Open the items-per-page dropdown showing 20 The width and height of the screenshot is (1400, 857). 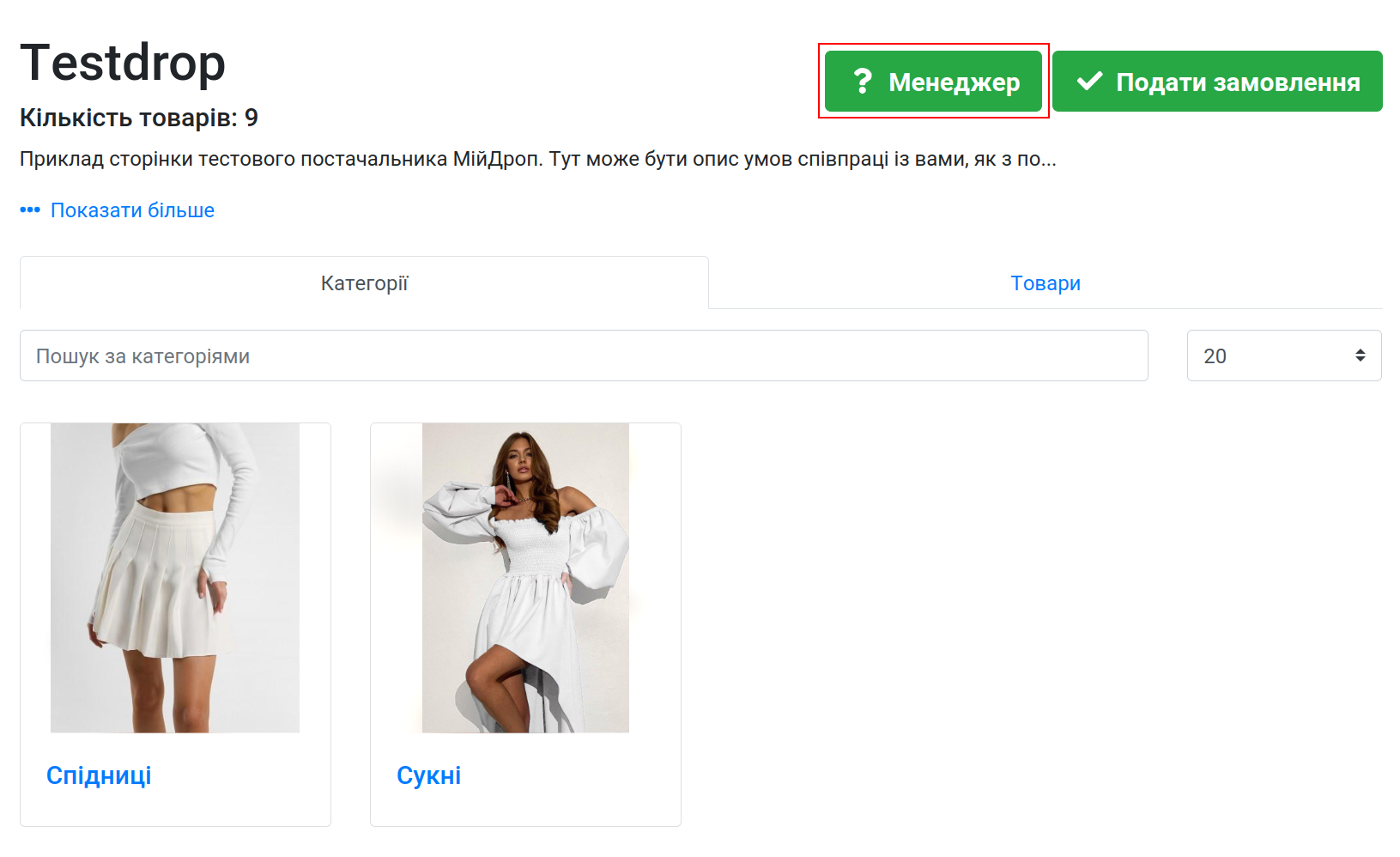(x=1284, y=356)
